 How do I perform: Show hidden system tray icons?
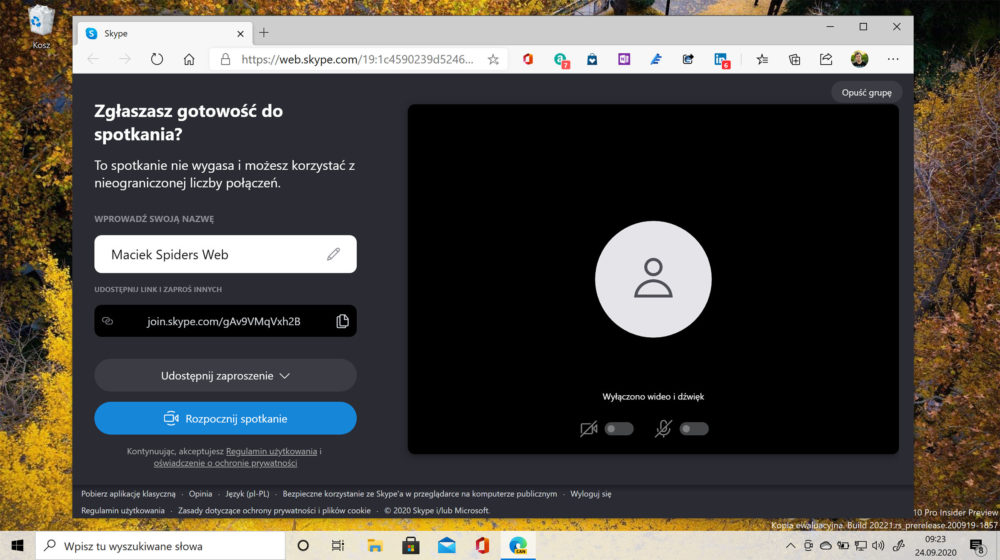coord(790,546)
